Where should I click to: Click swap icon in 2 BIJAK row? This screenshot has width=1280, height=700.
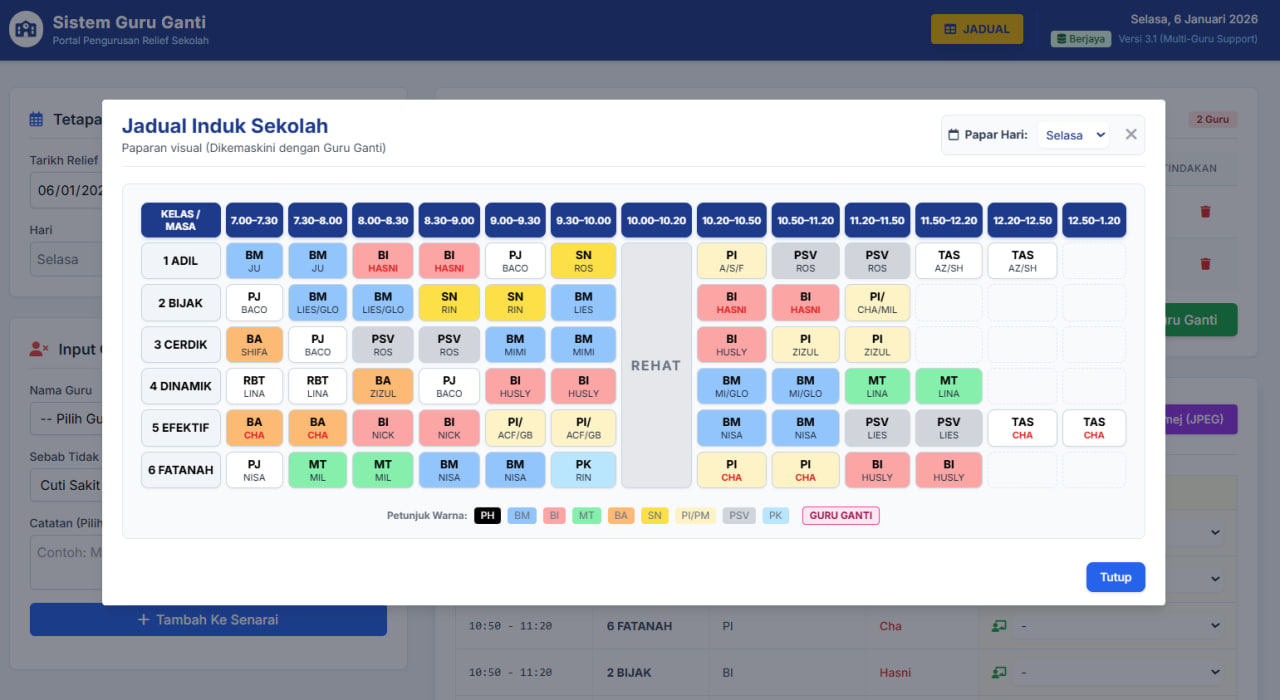pyautogui.click(x=998, y=672)
